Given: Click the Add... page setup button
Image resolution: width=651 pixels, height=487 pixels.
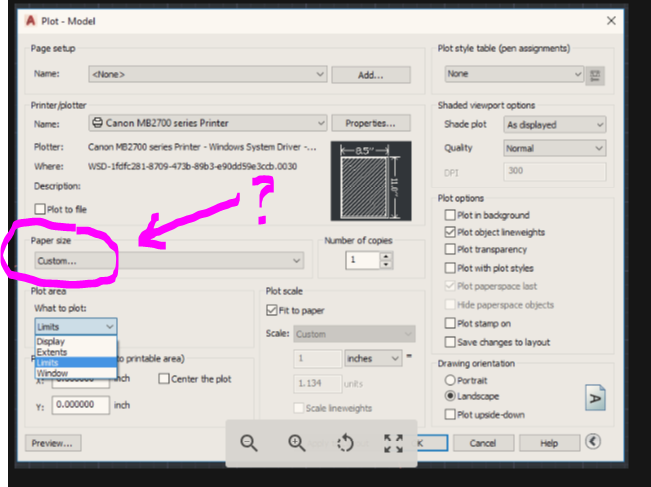Looking at the screenshot, I should pyautogui.click(x=371, y=75).
